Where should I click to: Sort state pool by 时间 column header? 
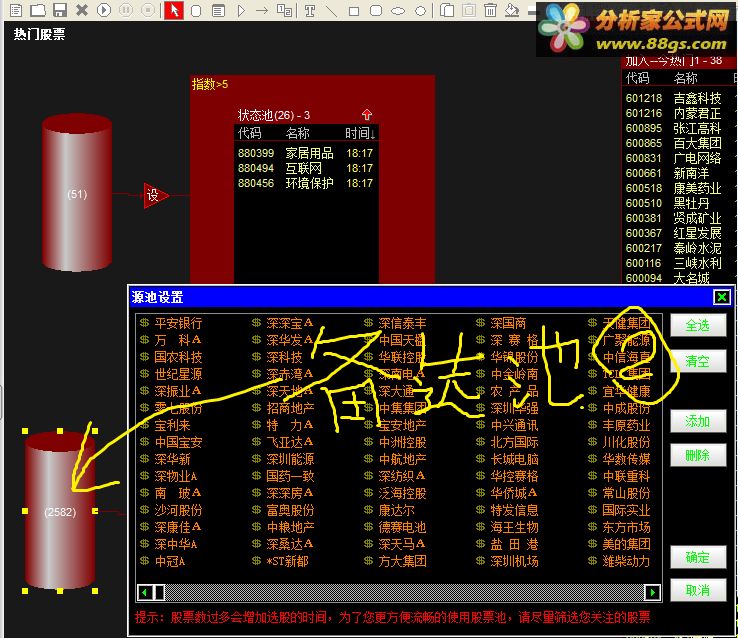(360, 133)
